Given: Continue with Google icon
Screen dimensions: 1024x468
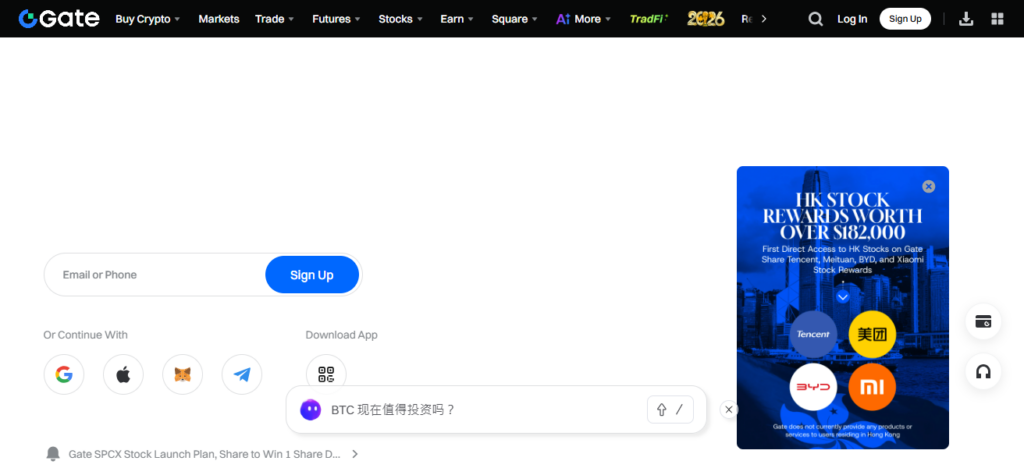Looking at the screenshot, I should pyautogui.click(x=64, y=375).
